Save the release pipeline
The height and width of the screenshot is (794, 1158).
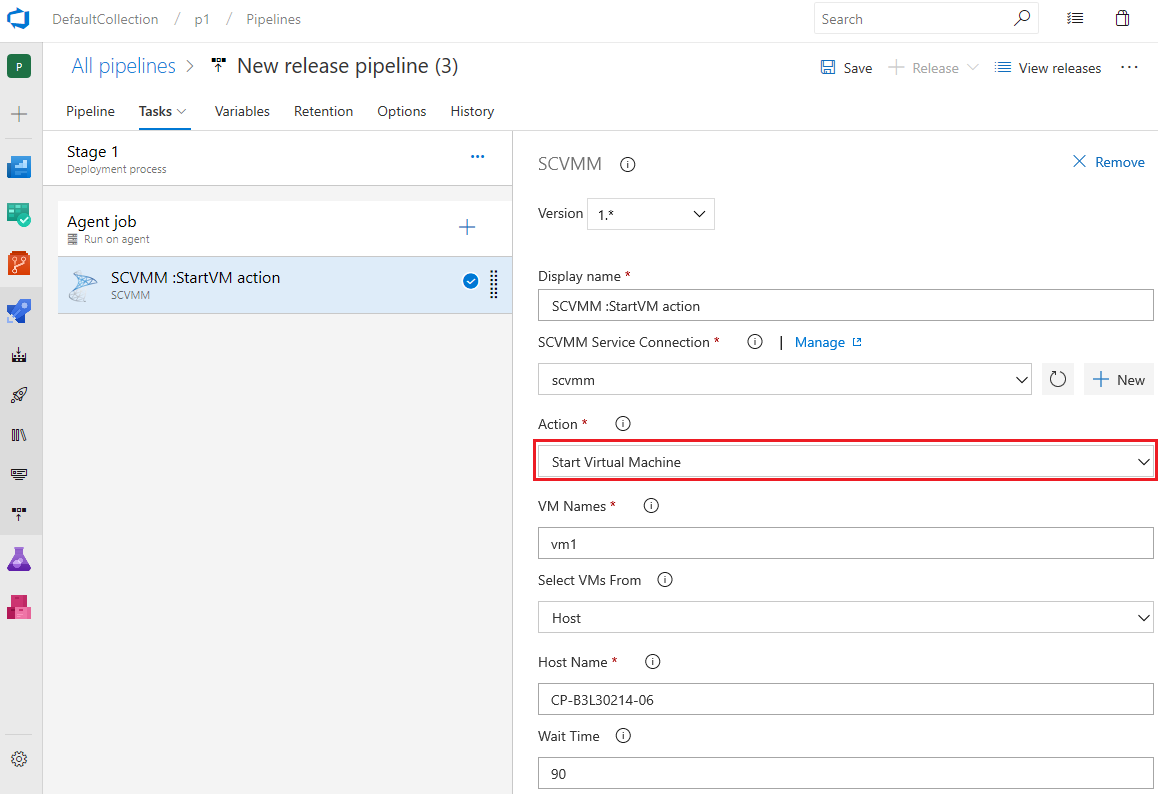click(846, 68)
